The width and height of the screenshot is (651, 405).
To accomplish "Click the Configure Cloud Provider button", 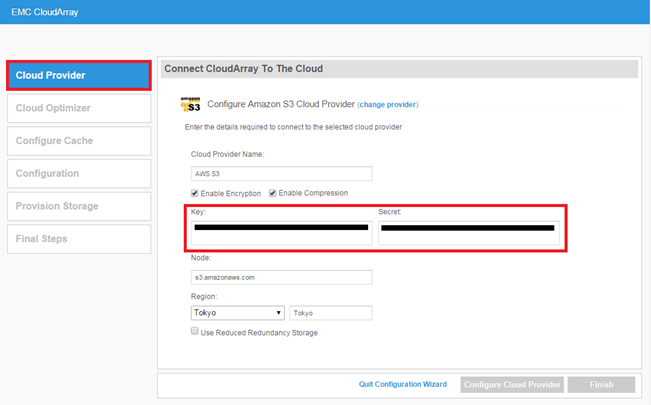I will (512, 385).
